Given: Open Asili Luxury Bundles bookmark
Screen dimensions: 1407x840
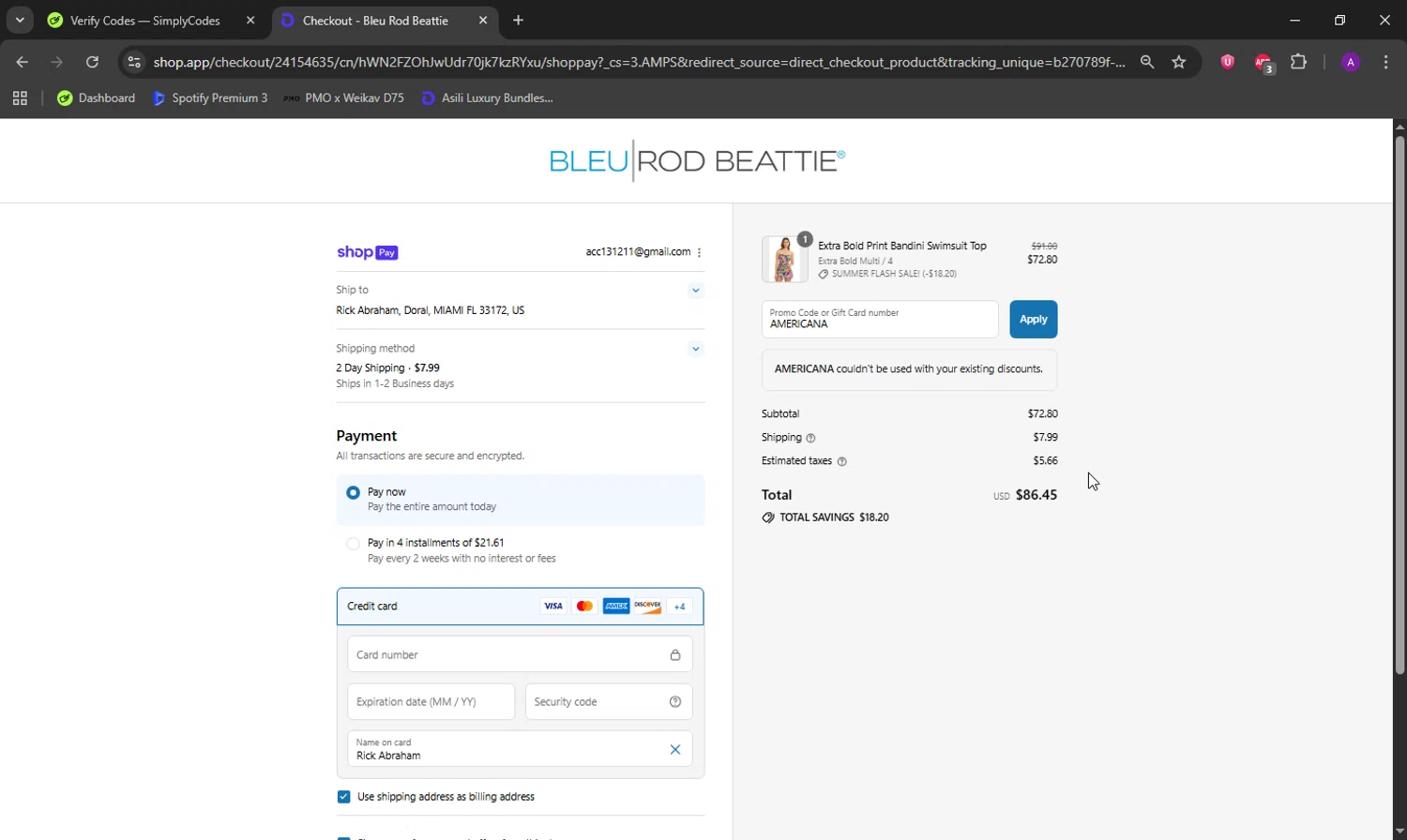Looking at the screenshot, I should 487,97.
